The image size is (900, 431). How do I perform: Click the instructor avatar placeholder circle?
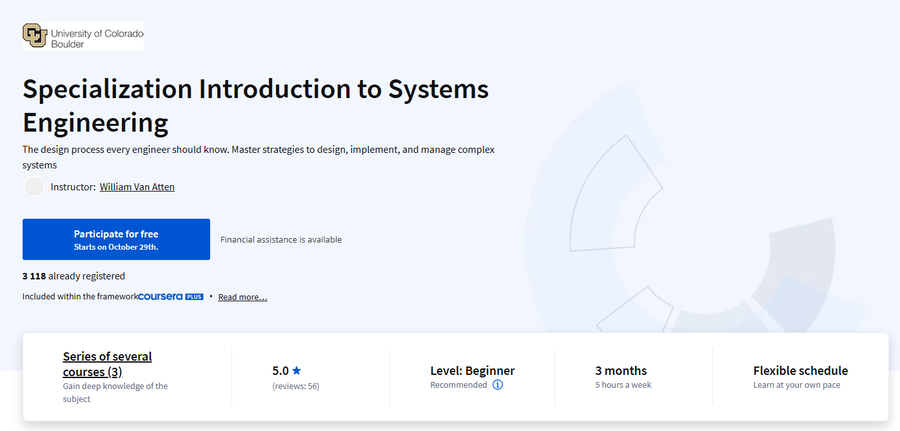coord(34,187)
